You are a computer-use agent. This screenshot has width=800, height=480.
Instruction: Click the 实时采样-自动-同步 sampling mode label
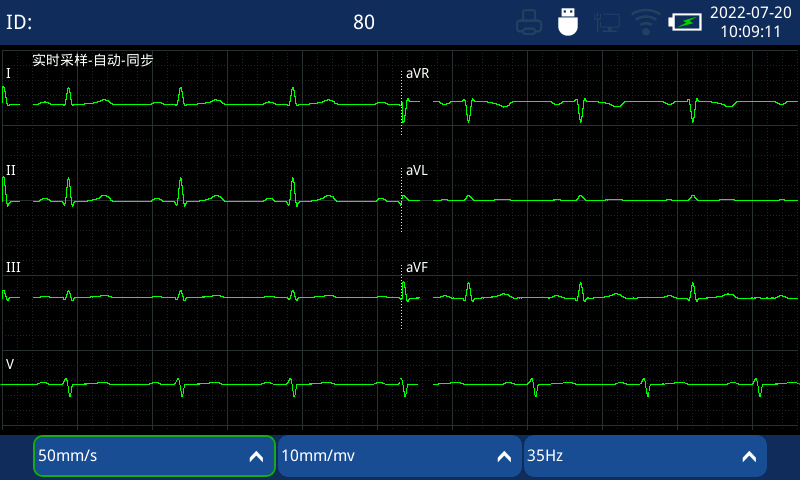pos(93,60)
